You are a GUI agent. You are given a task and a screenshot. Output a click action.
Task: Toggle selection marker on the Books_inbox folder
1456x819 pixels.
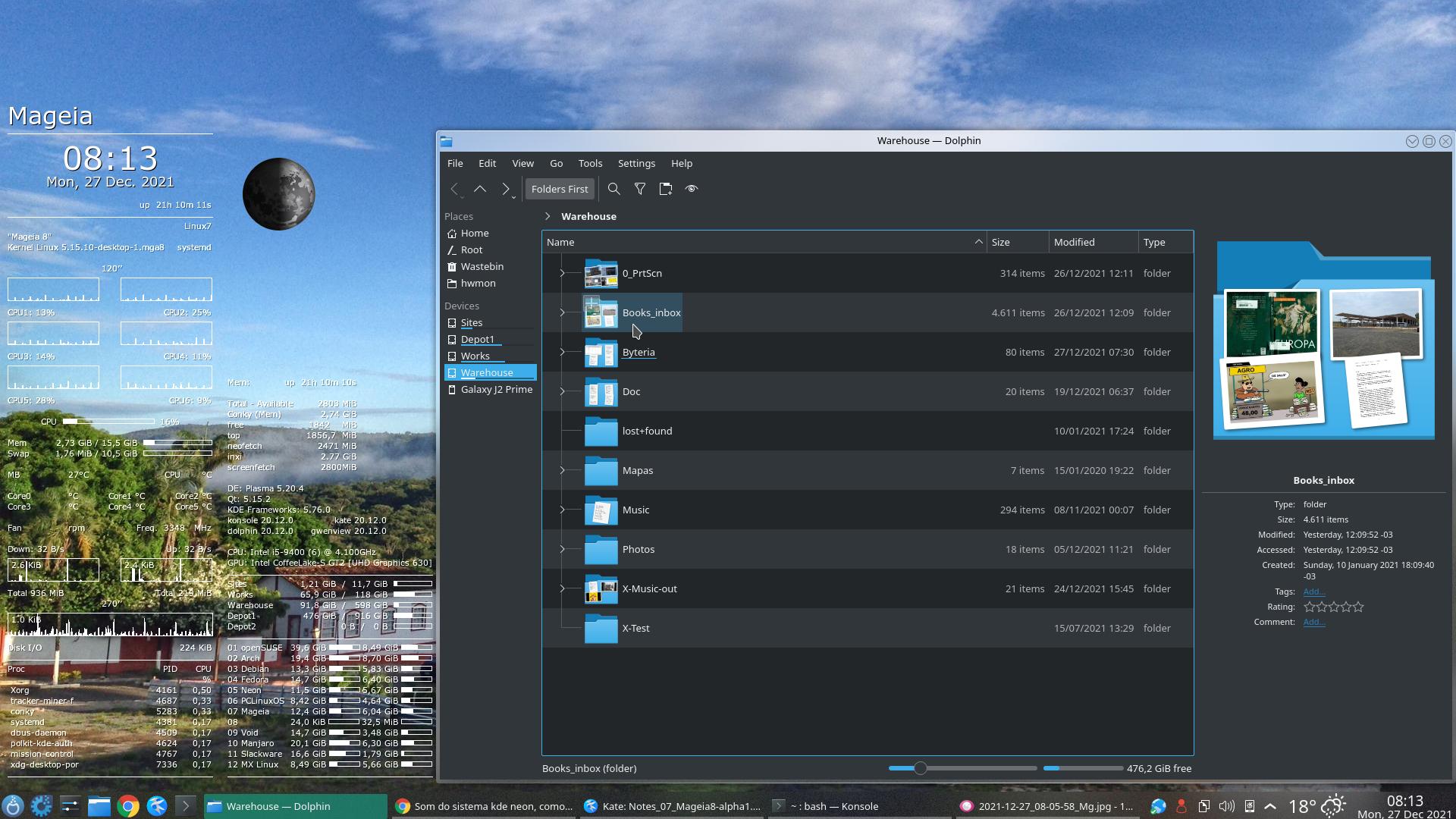click(591, 303)
